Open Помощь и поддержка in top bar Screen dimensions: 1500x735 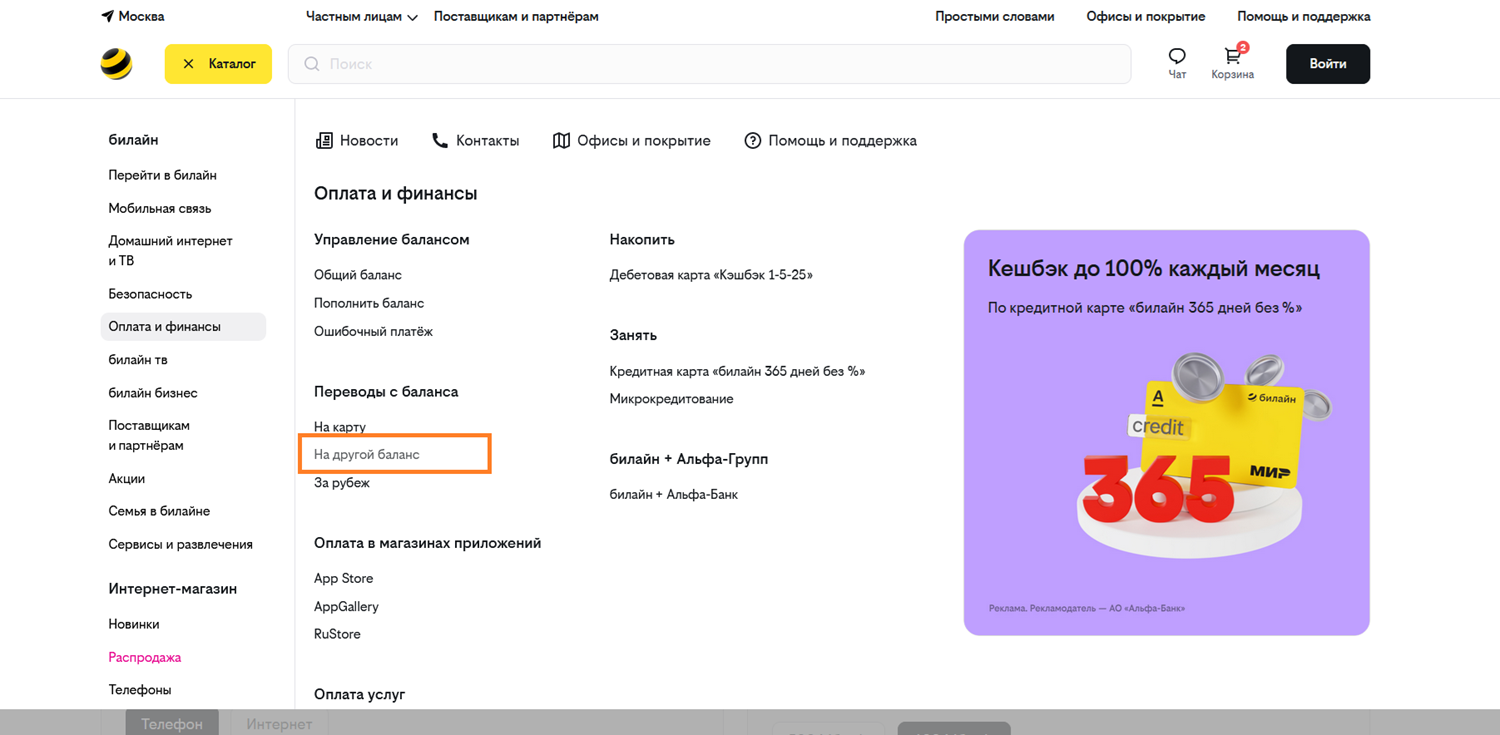pyautogui.click(x=1304, y=17)
